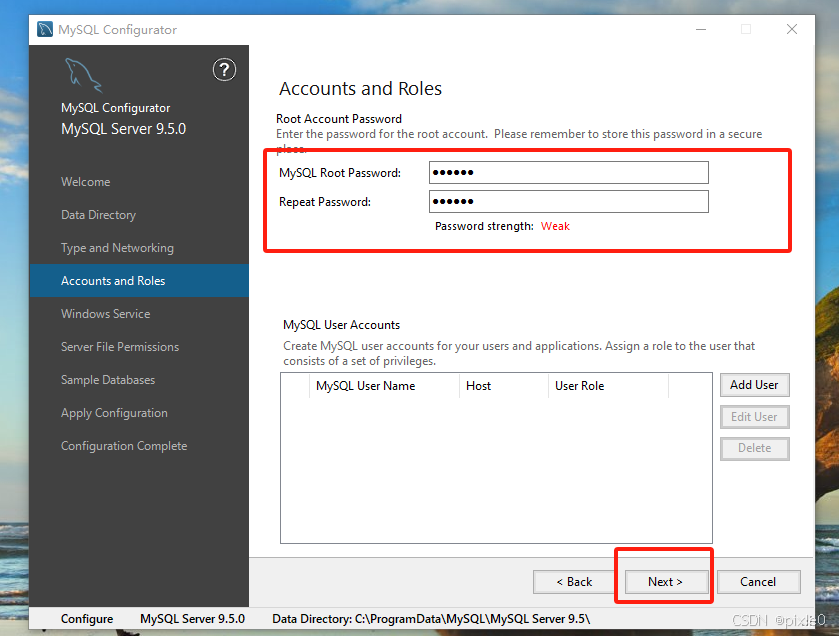The image size is (839, 636).
Task: Sort by MySQL User Name column header
Action: [x=384, y=386]
